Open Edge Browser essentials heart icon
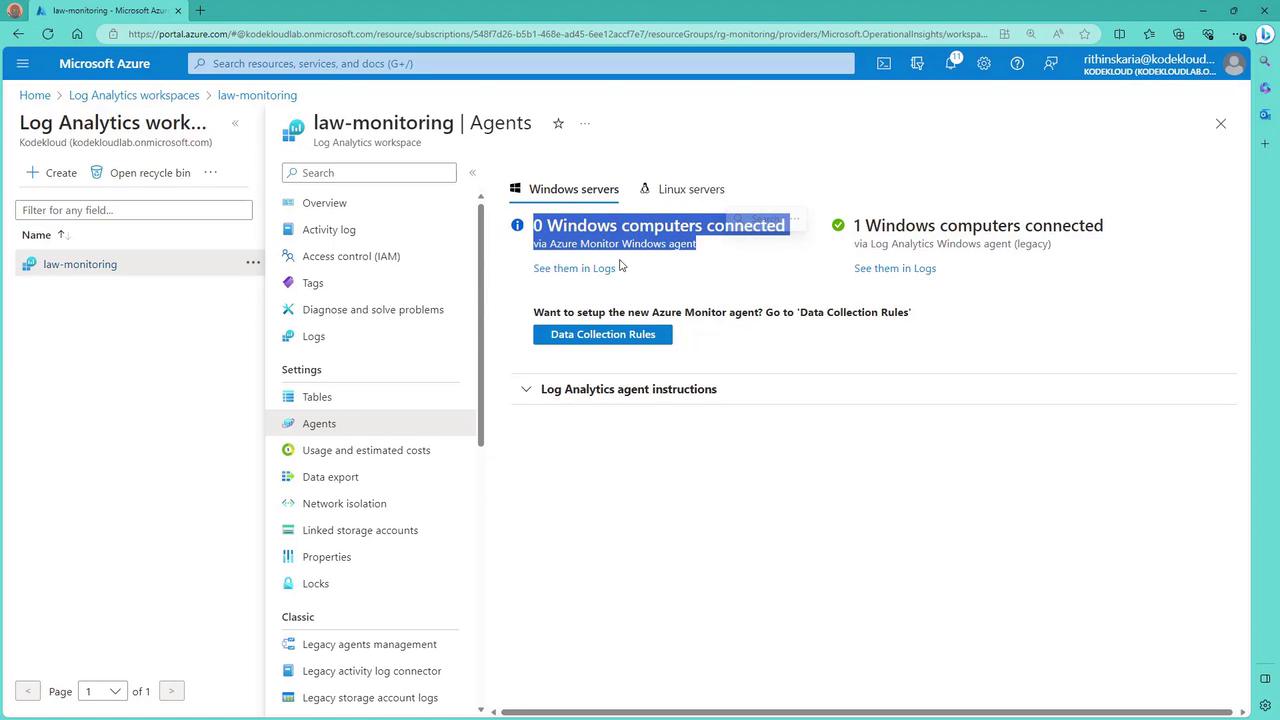Screen dimensions: 1280x720 (x=1208, y=34)
